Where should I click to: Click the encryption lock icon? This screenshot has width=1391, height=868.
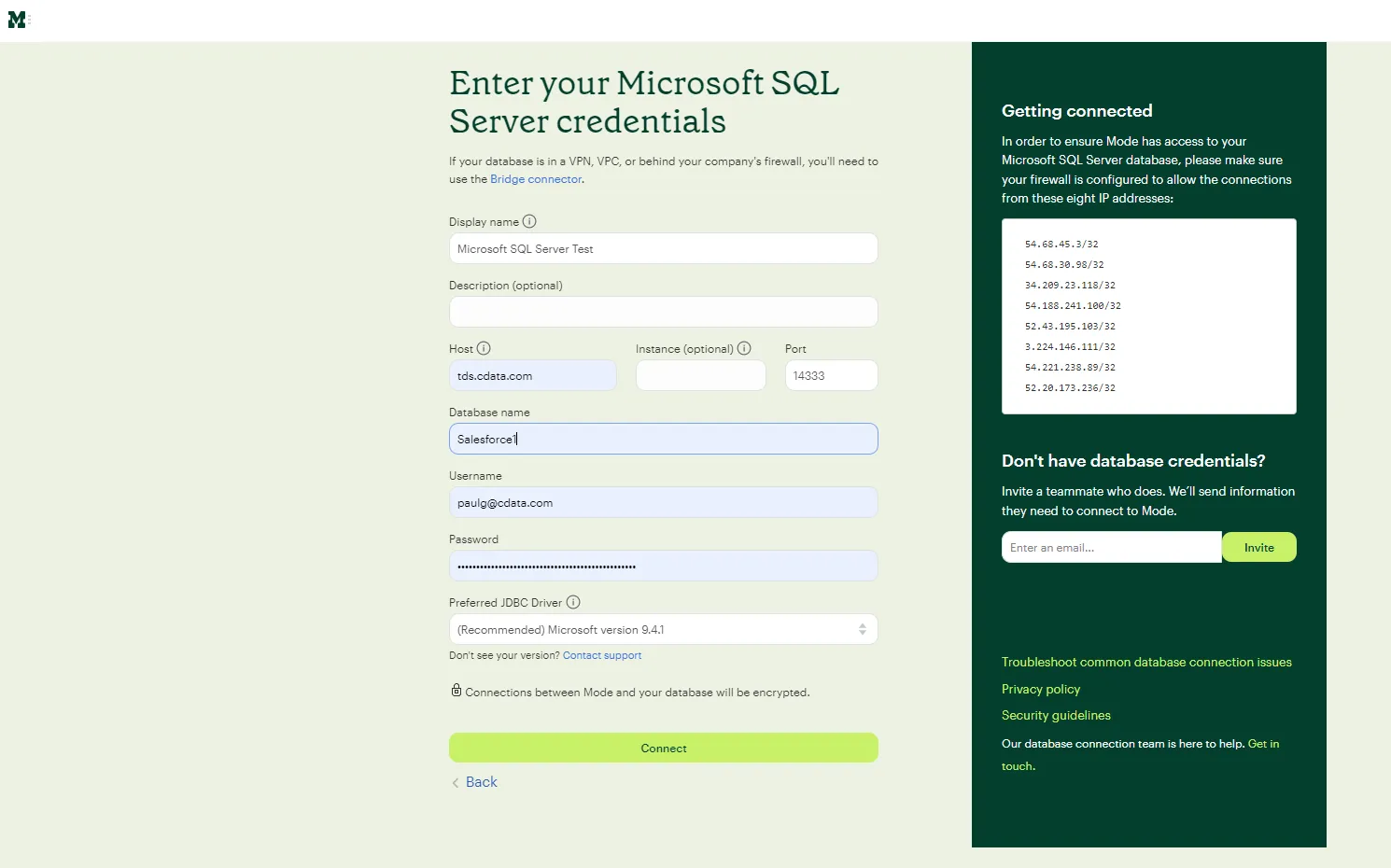click(456, 690)
